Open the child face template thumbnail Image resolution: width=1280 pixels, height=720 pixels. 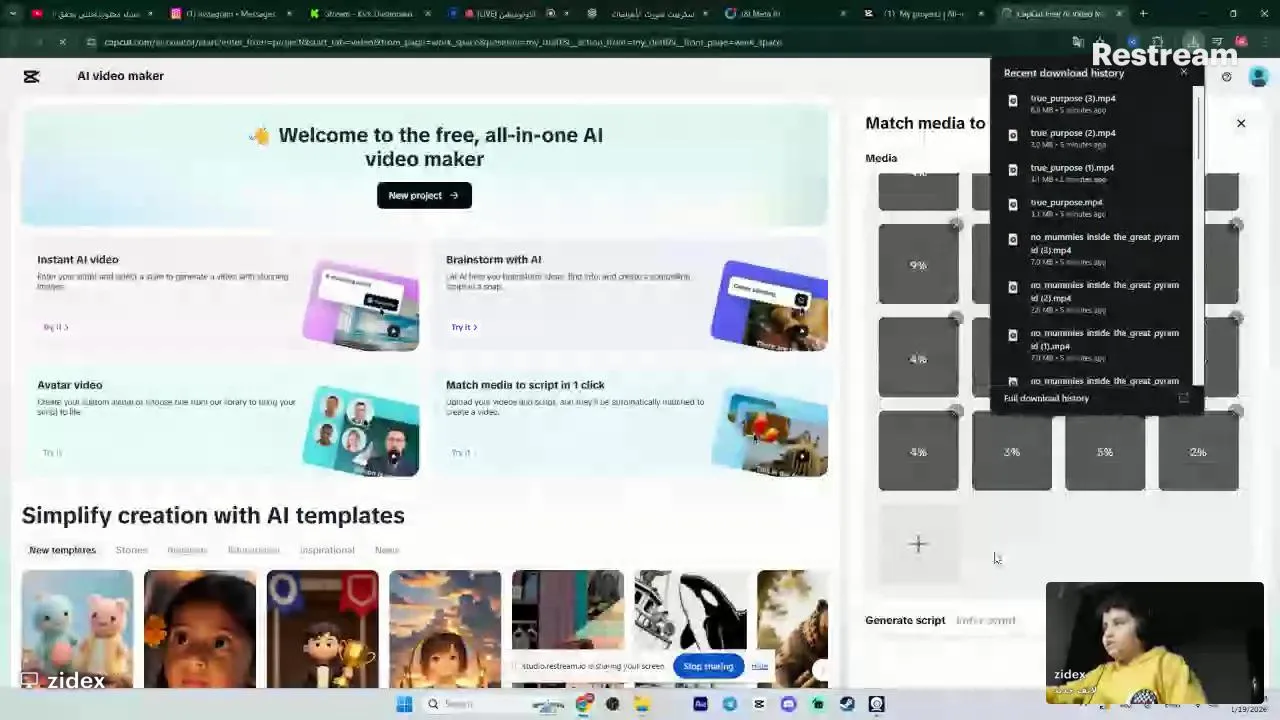[x=200, y=629]
